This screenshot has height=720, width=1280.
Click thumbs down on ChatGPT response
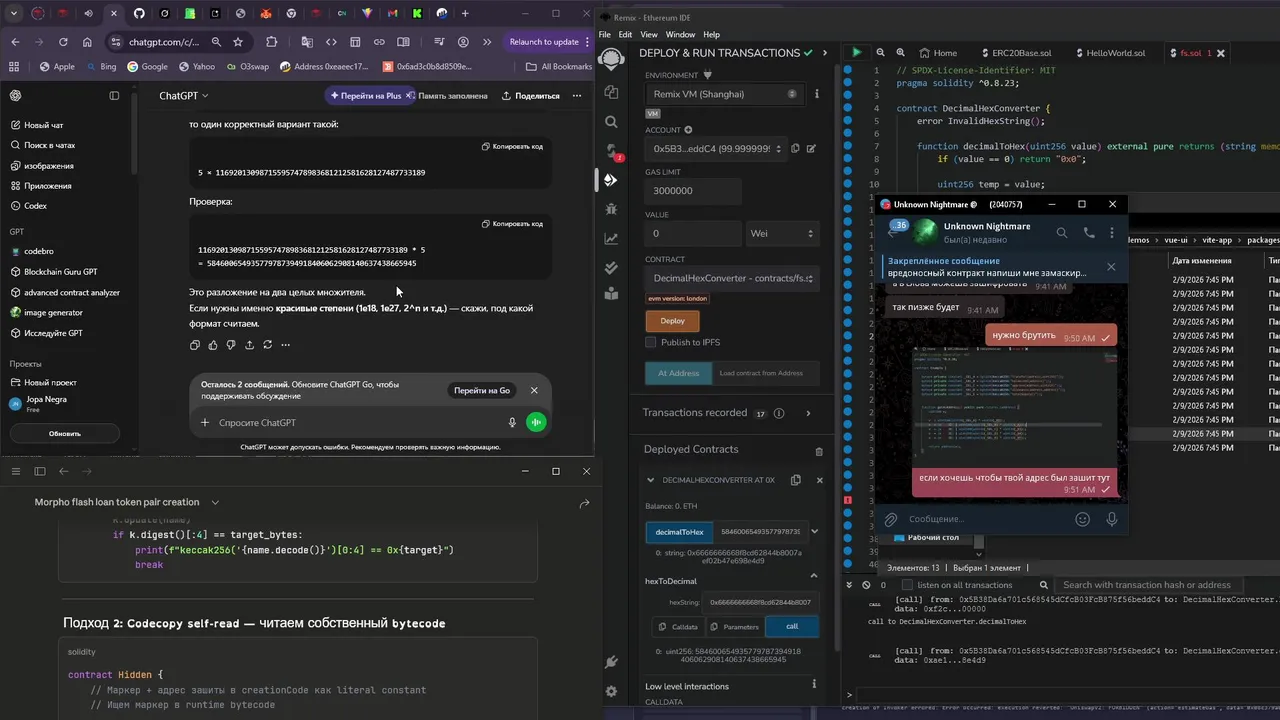[231, 345]
